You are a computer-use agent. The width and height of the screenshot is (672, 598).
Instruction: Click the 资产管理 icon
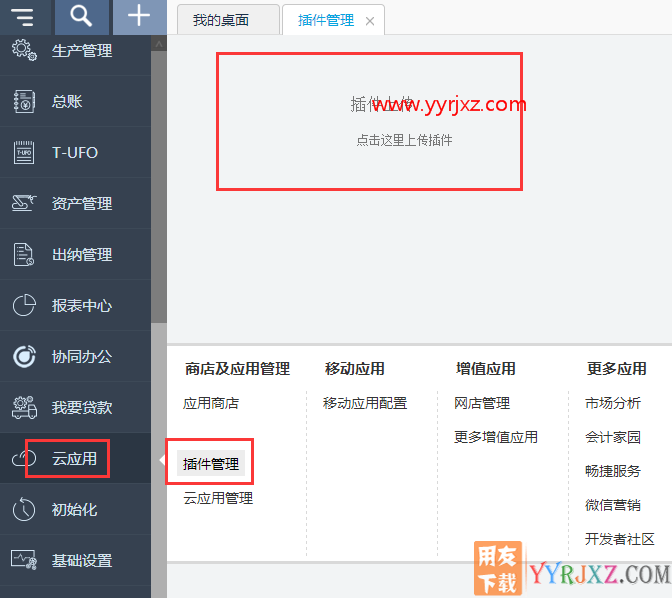[x=24, y=203]
